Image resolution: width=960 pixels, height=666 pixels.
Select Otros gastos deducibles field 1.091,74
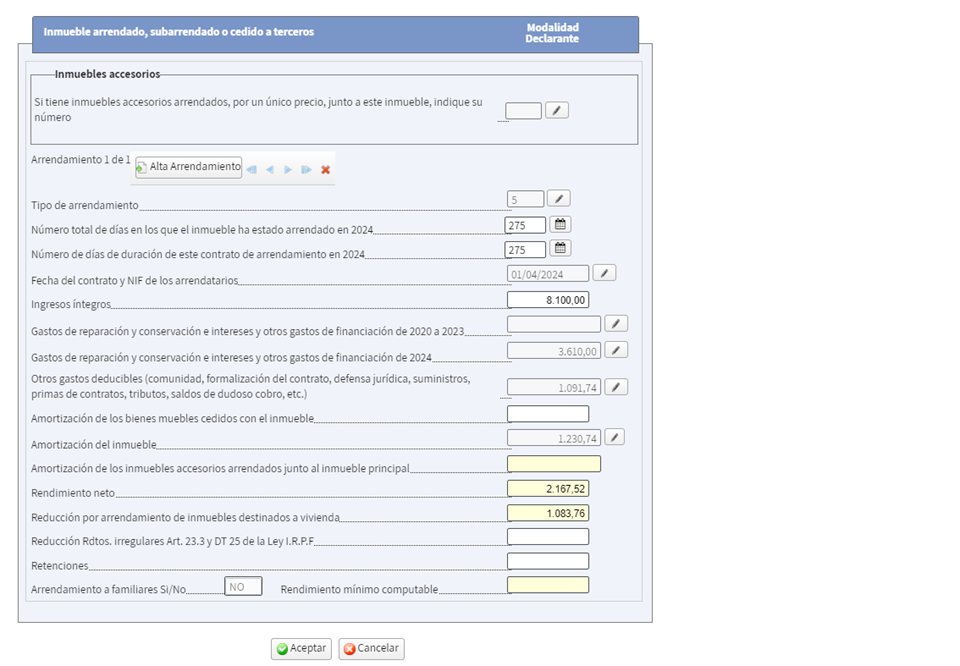coord(554,387)
